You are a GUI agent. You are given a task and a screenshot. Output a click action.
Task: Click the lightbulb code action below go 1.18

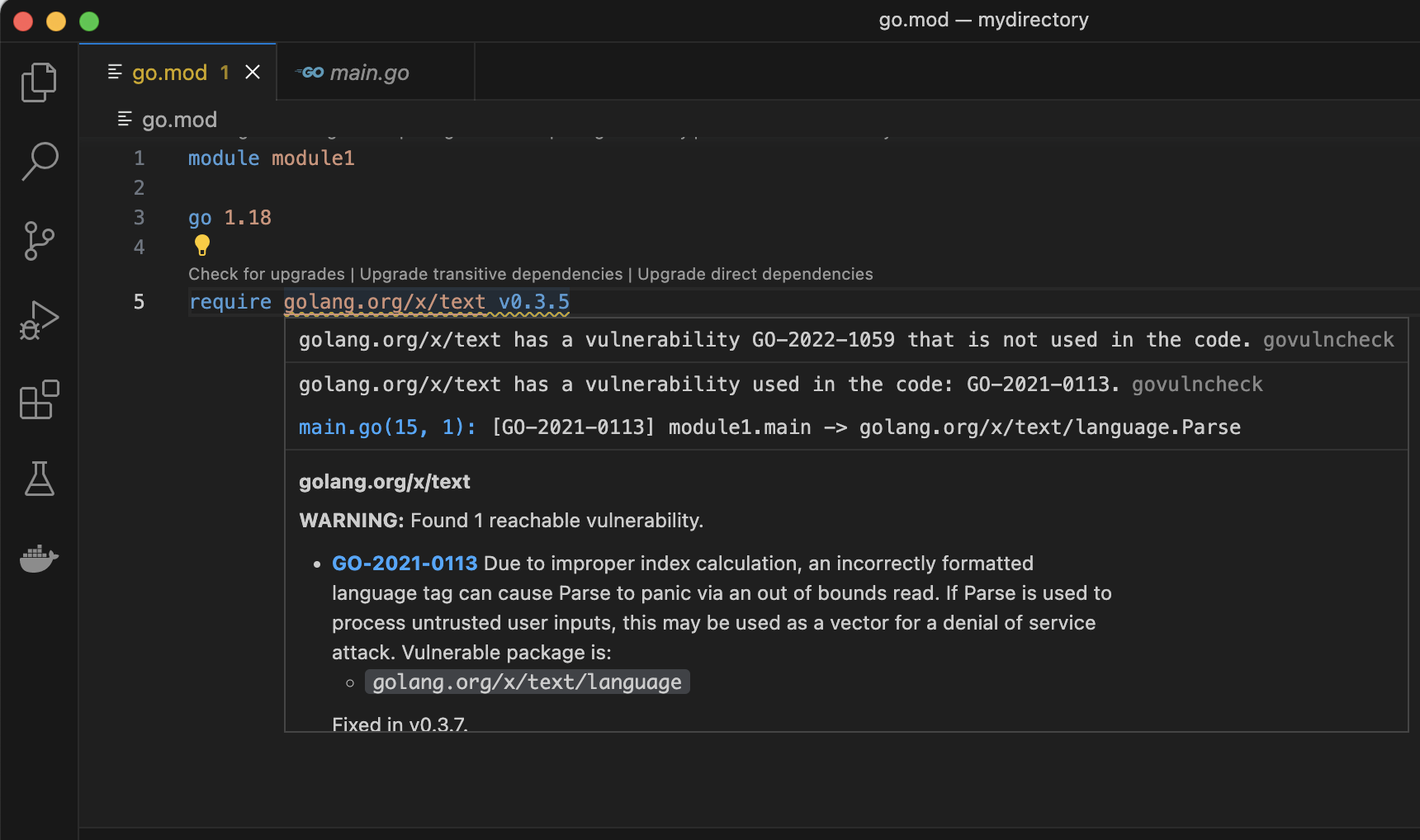point(201,244)
